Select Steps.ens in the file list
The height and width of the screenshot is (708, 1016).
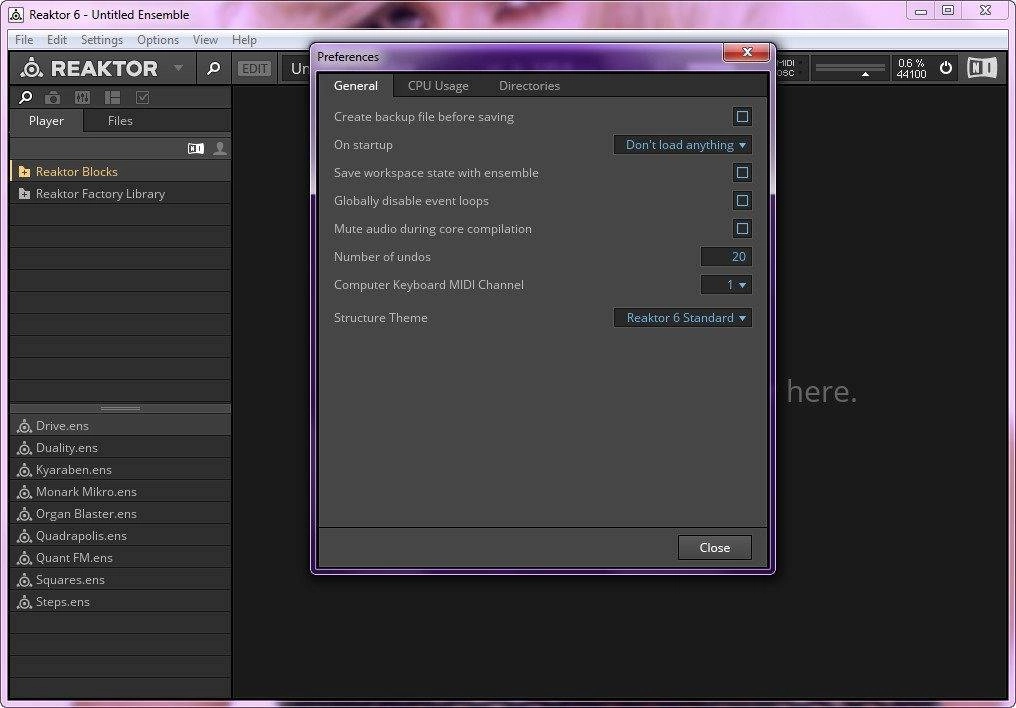121,602
